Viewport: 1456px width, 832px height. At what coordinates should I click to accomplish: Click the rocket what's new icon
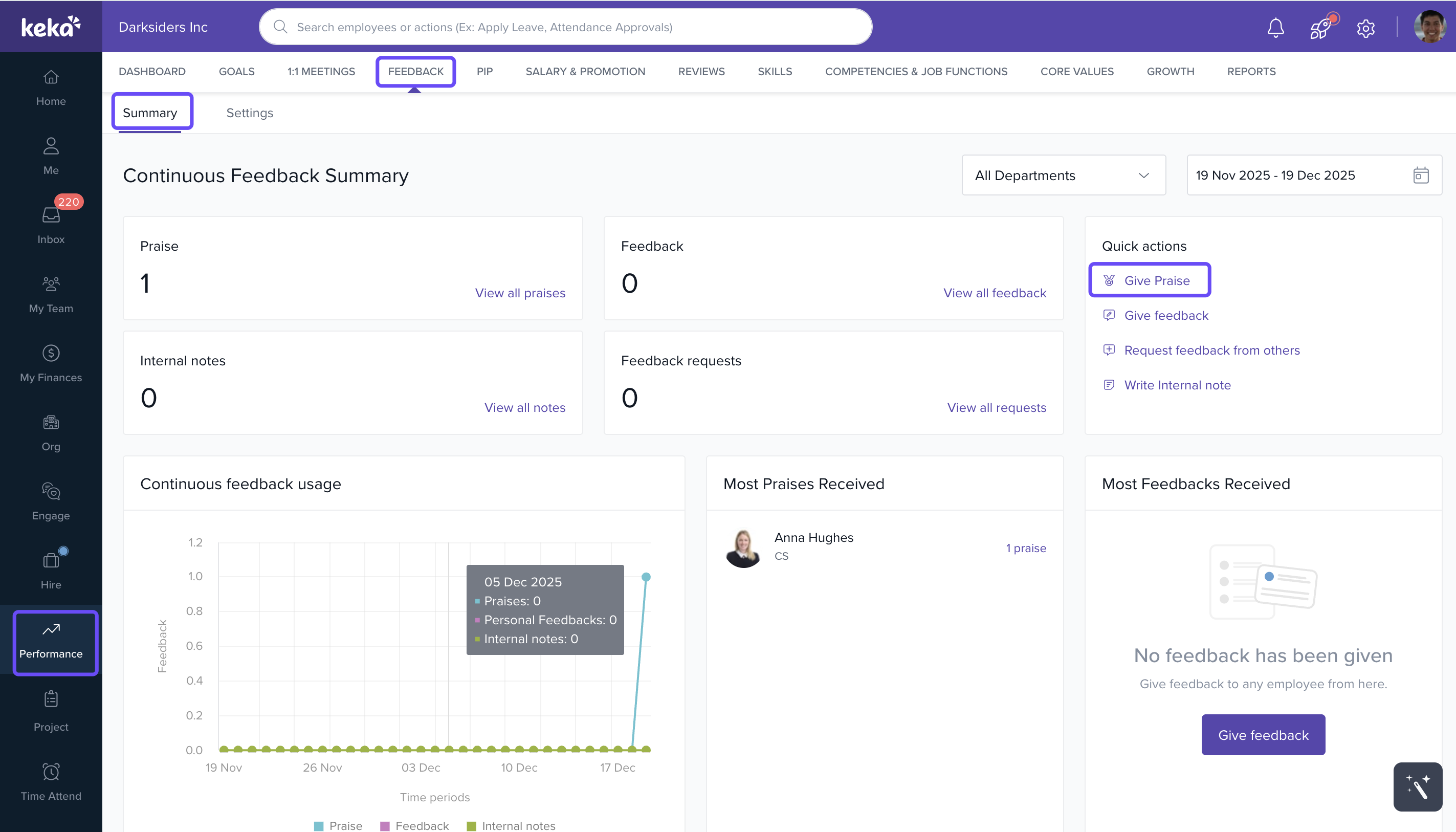pyautogui.click(x=1320, y=28)
